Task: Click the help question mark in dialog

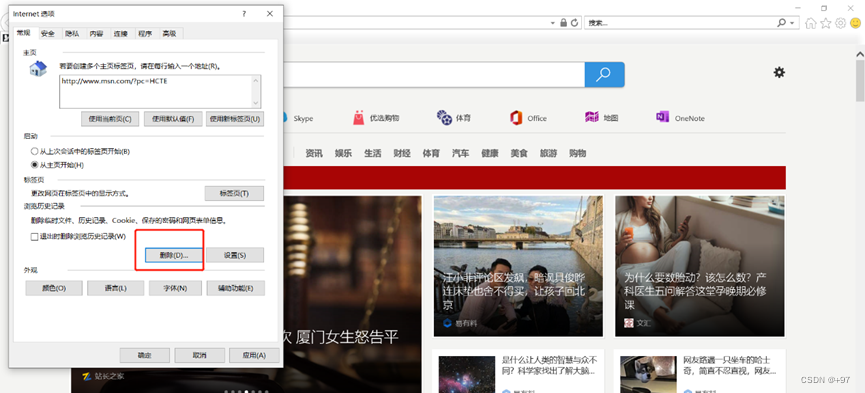Action: [244, 14]
